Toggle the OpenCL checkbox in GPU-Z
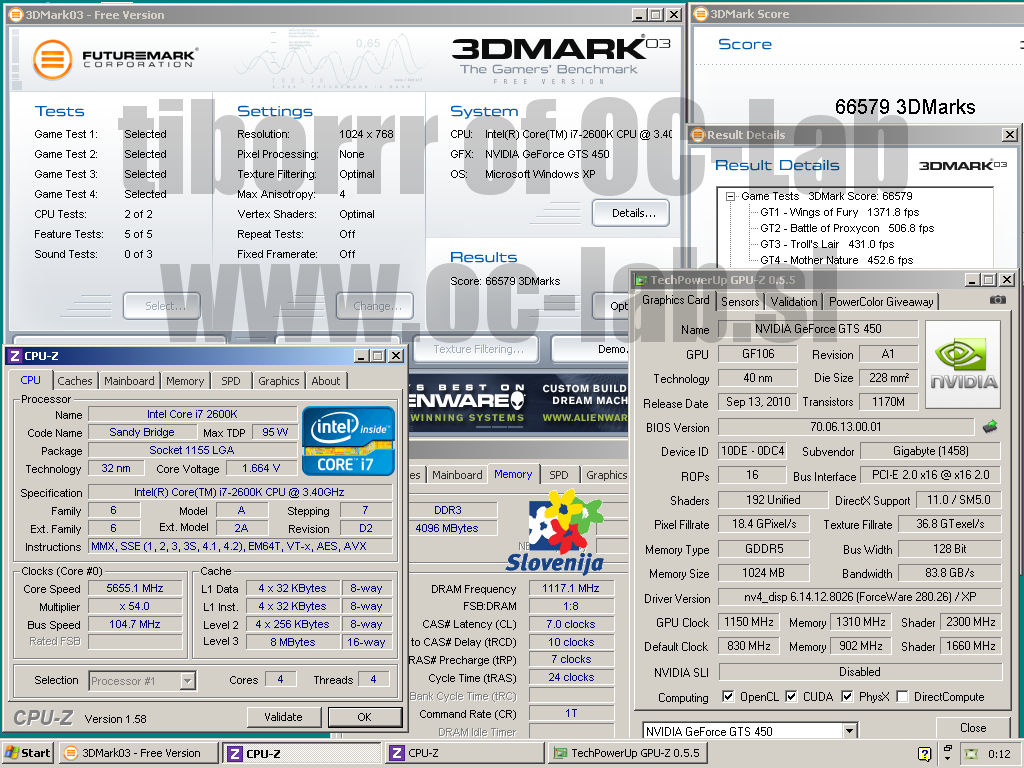 728,696
